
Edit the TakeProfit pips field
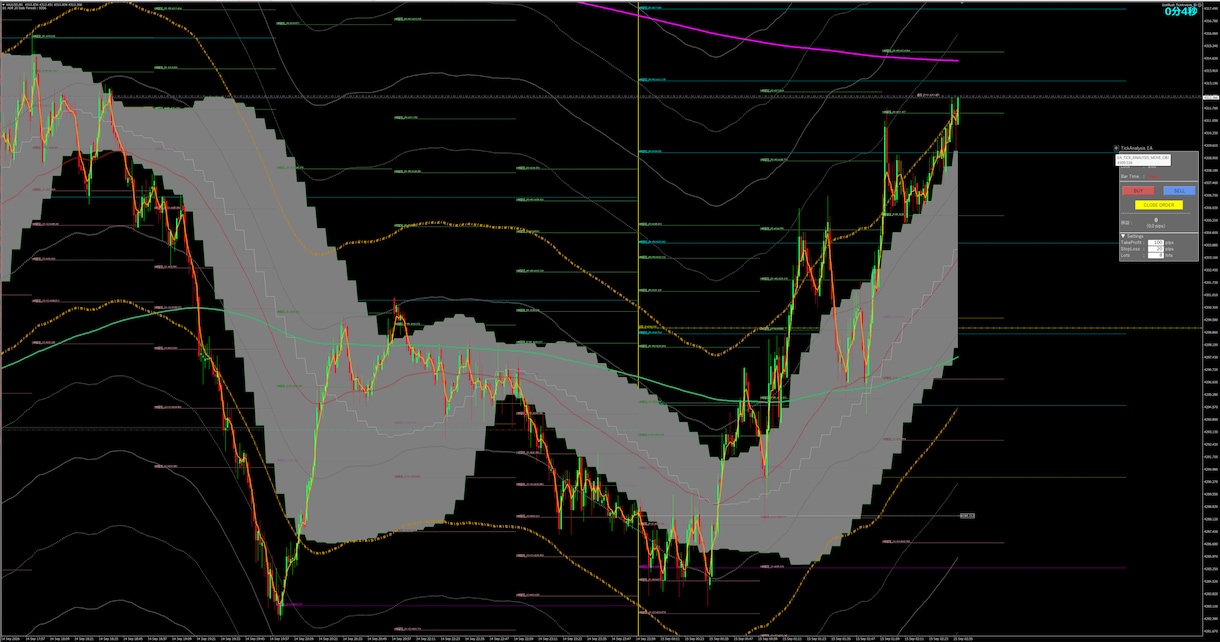pyautogui.click(x=1158, y=242)
